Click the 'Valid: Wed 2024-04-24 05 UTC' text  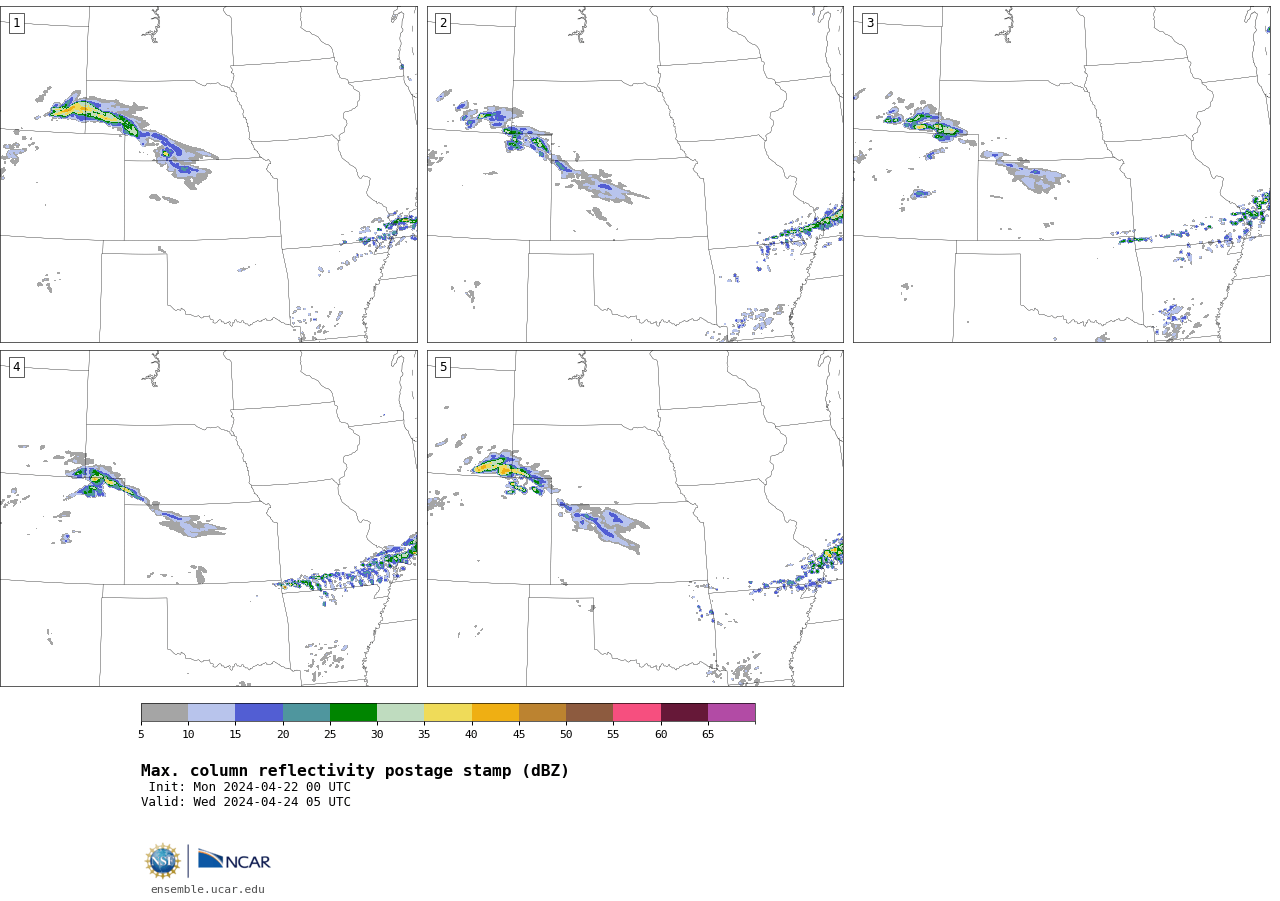click(x=246, y=802)
